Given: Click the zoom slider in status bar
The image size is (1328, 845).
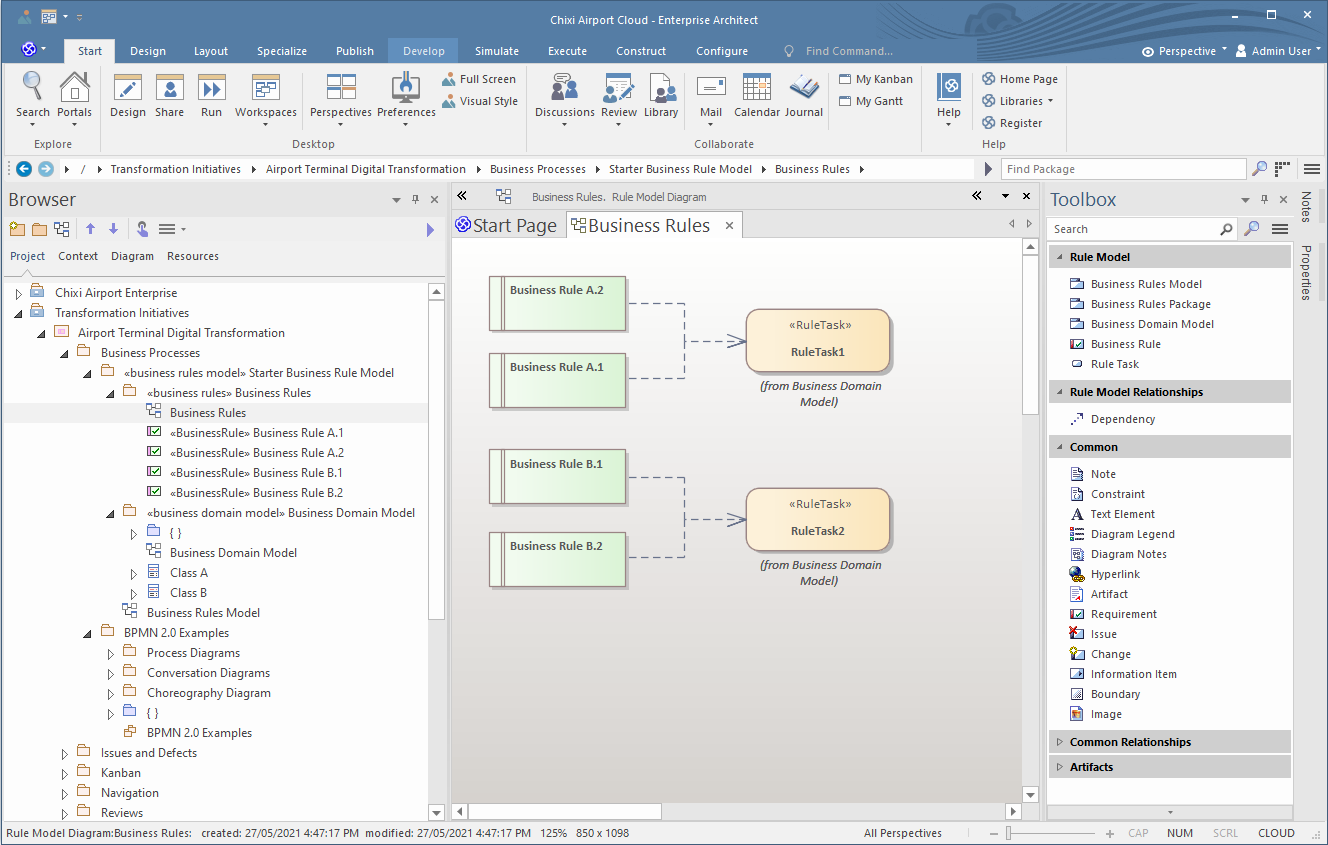Looking at the screenshot, I should [1010, 833].
